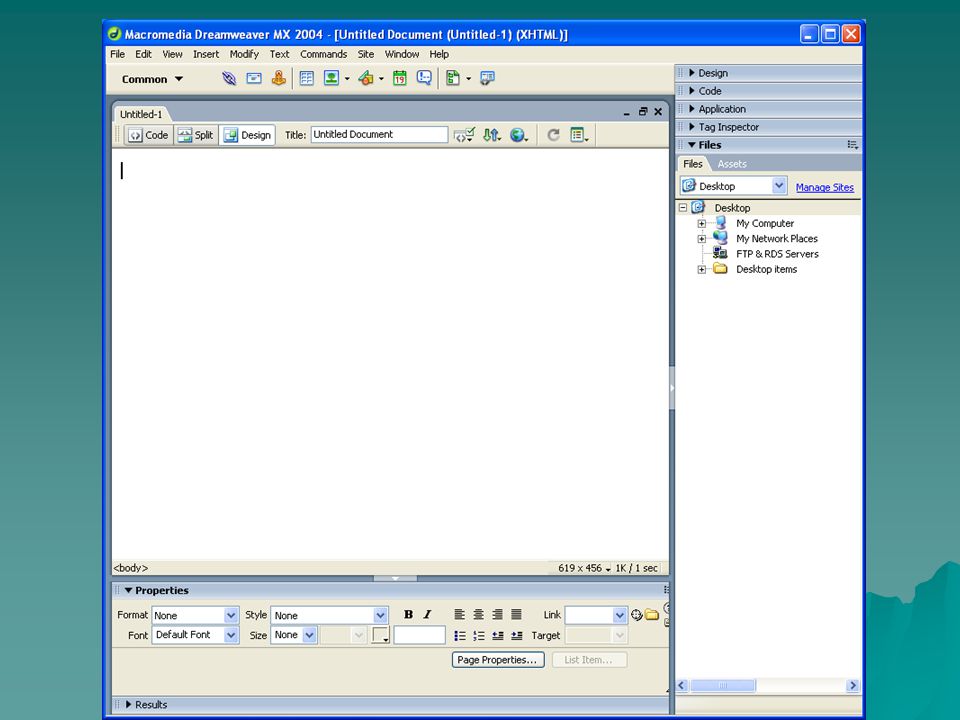Viewport: 960px width, 720px height.
Task: Open the Size dropdown
Action: 309,636
